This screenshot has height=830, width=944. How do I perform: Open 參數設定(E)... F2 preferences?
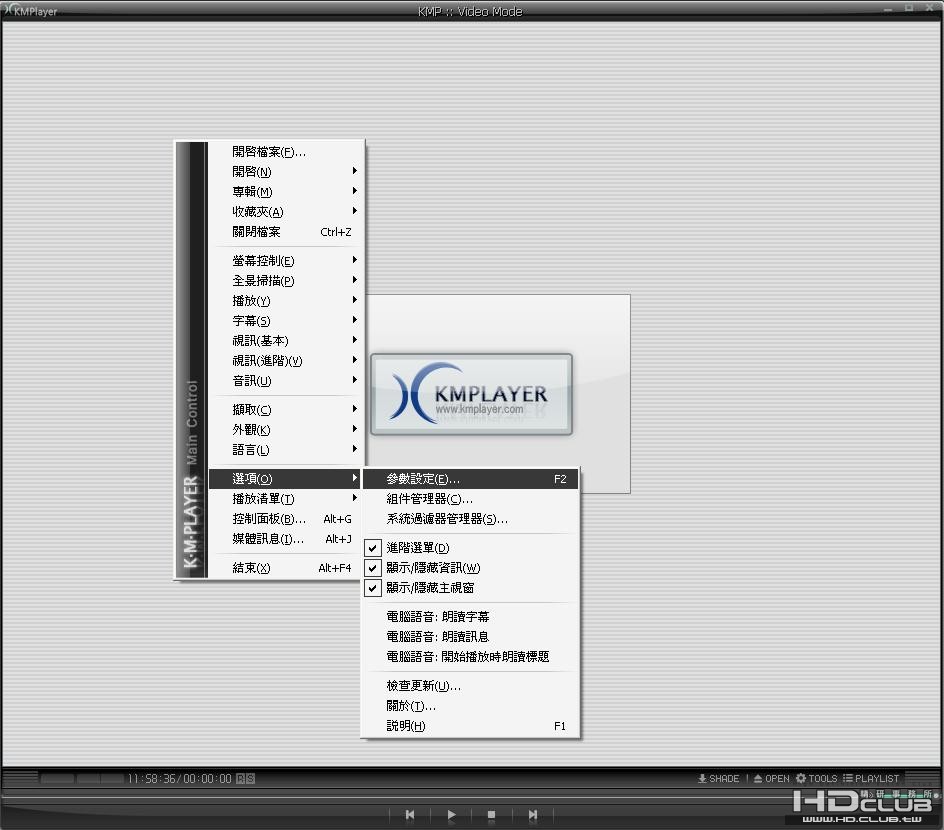click(x=470, y=478)
